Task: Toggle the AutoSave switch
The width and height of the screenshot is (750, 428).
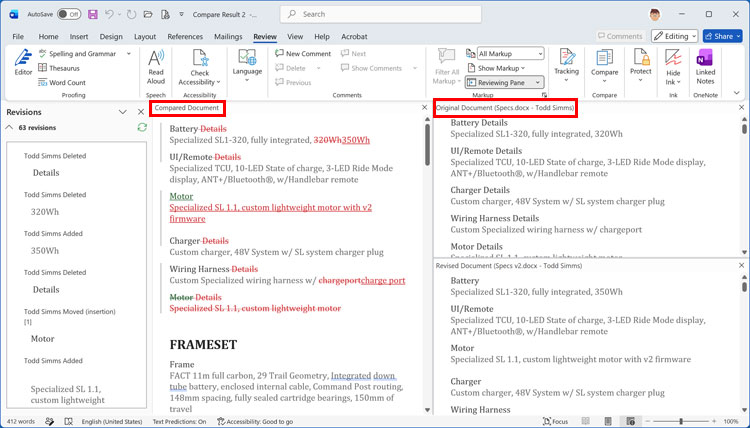Action: click(x=69, y=14)
